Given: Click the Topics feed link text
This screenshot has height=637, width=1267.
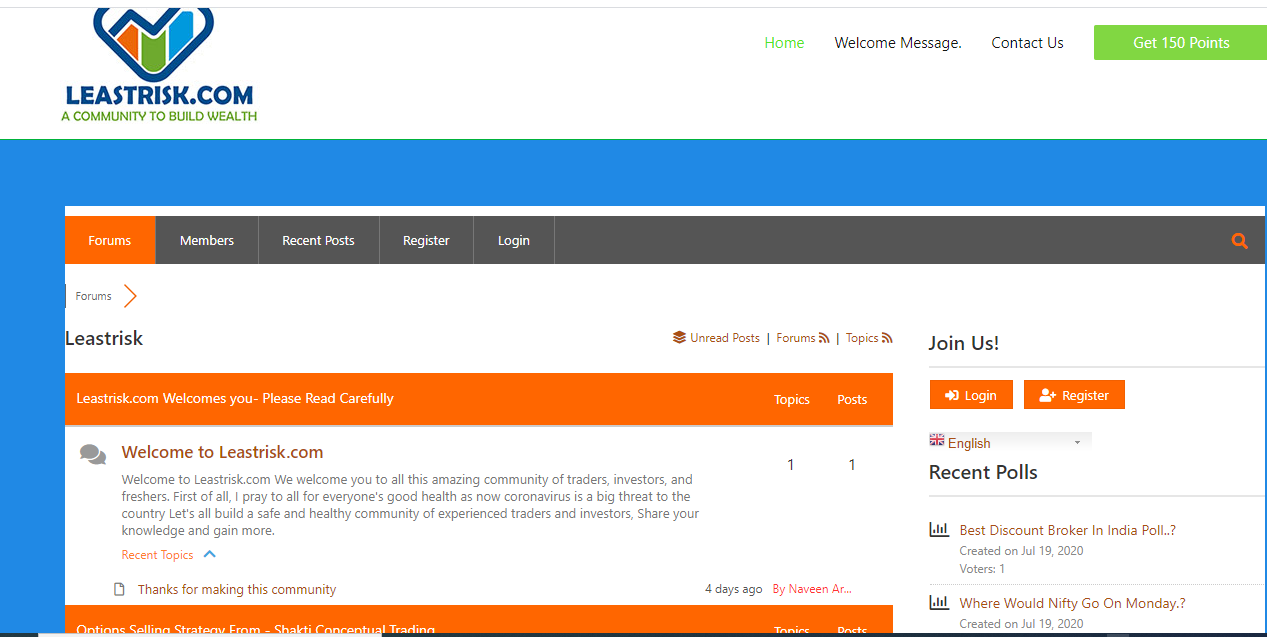Looking at the screenshot, I should tap(862, 338).
